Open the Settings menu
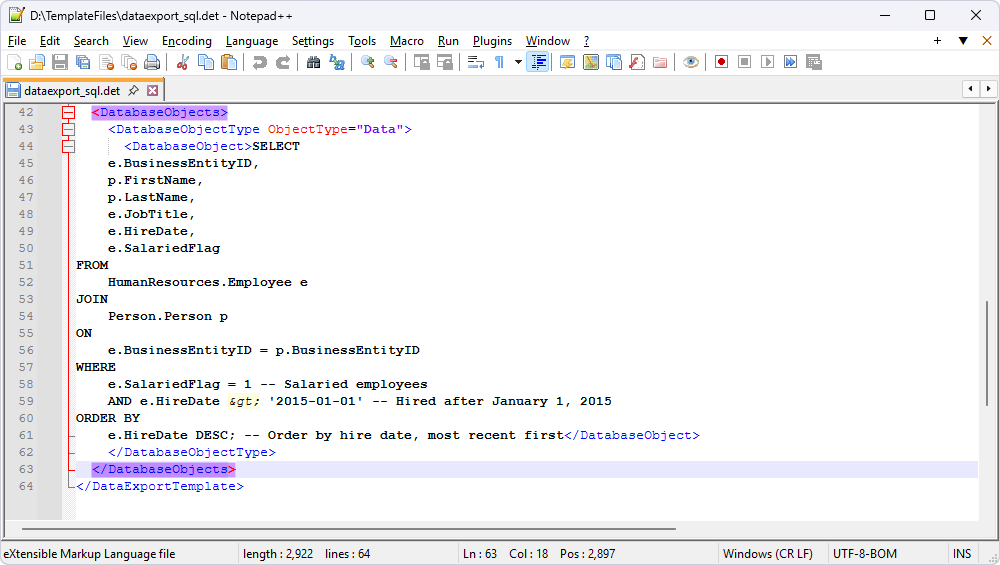Image resolution: width=1000 pixels, height=565 pixels. pyautogui.click(x=312, y=41)
